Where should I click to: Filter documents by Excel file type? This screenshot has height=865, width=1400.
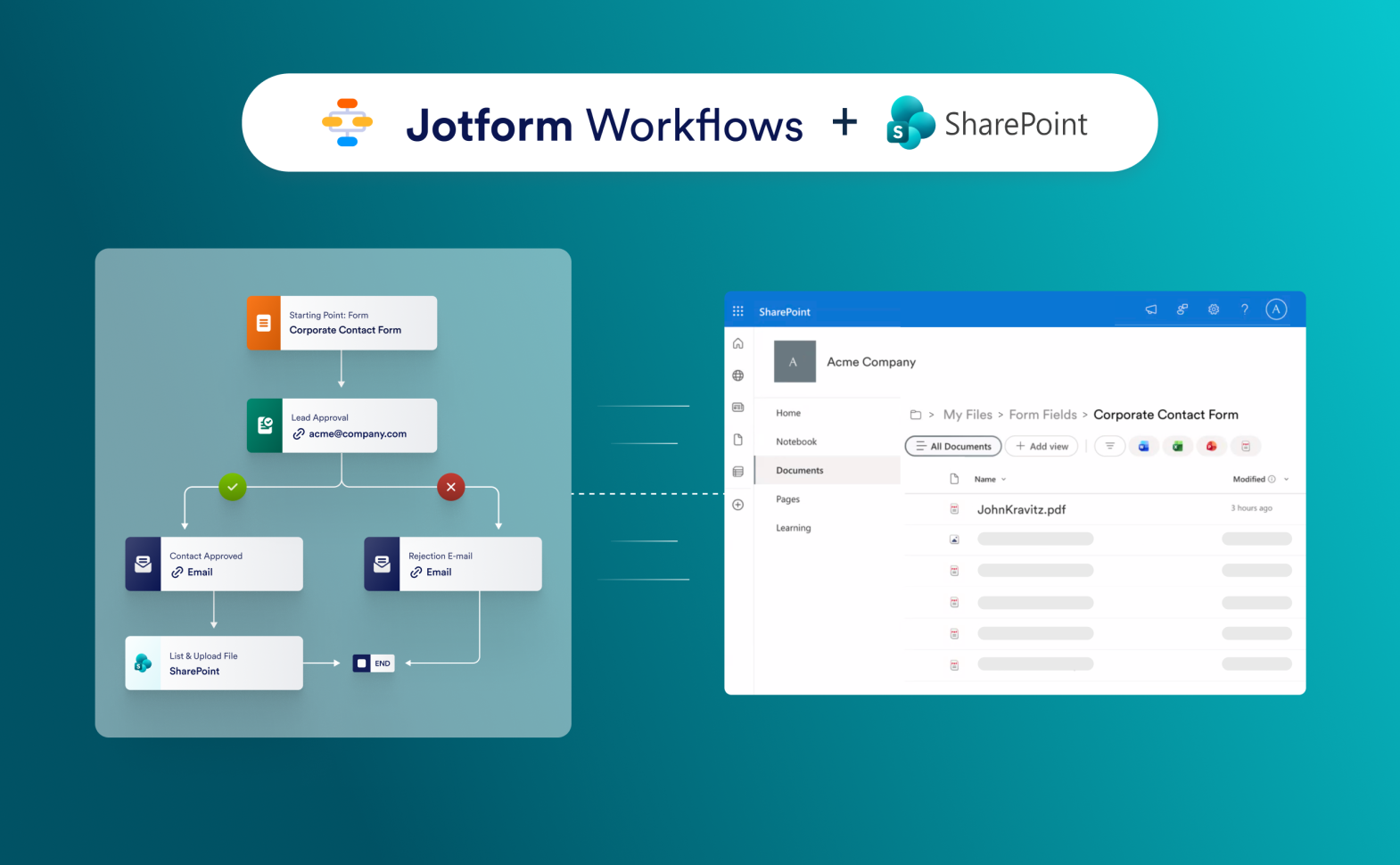coord(1177,446)
